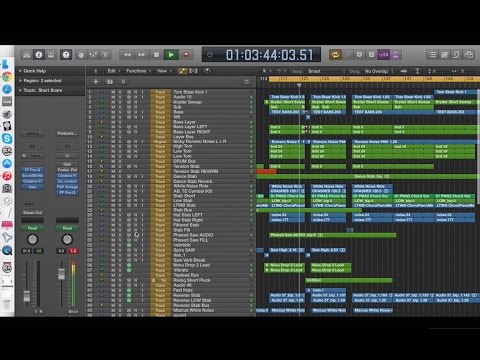480x360 pixels.
Task: Open the Catch playhead filter button
Action: pyautogui.click(x=207, y=71)
